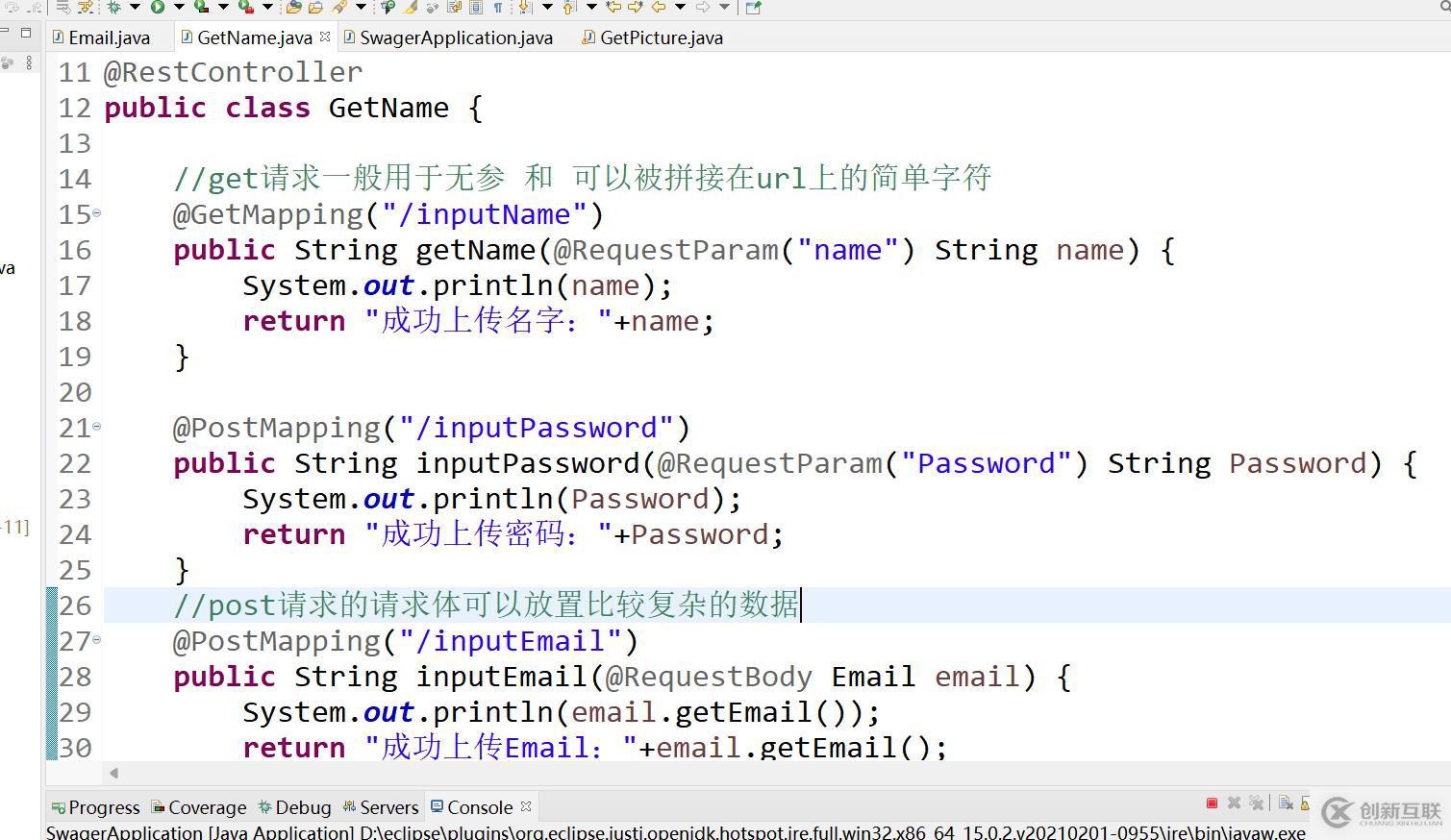
Task: Click the Clear Console icon
Action: coord(1286,803)
